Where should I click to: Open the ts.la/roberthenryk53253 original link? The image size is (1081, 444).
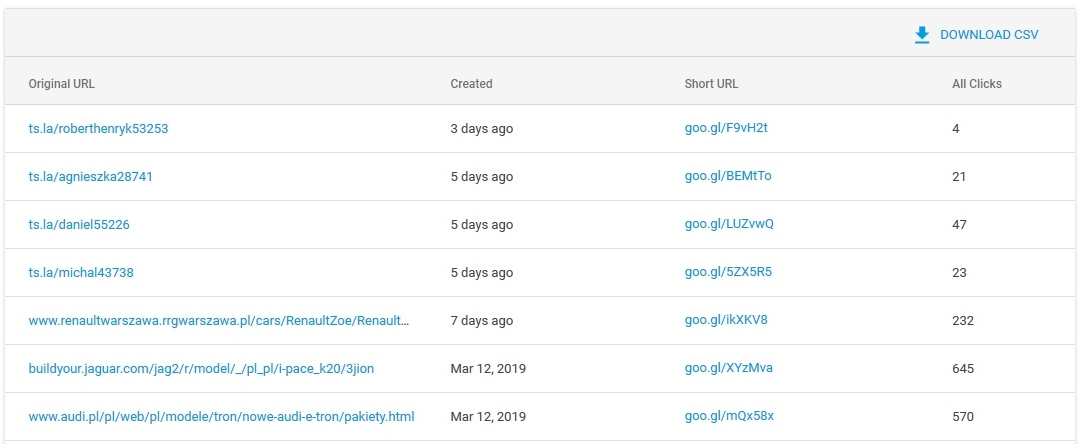(x=98, y=128)
